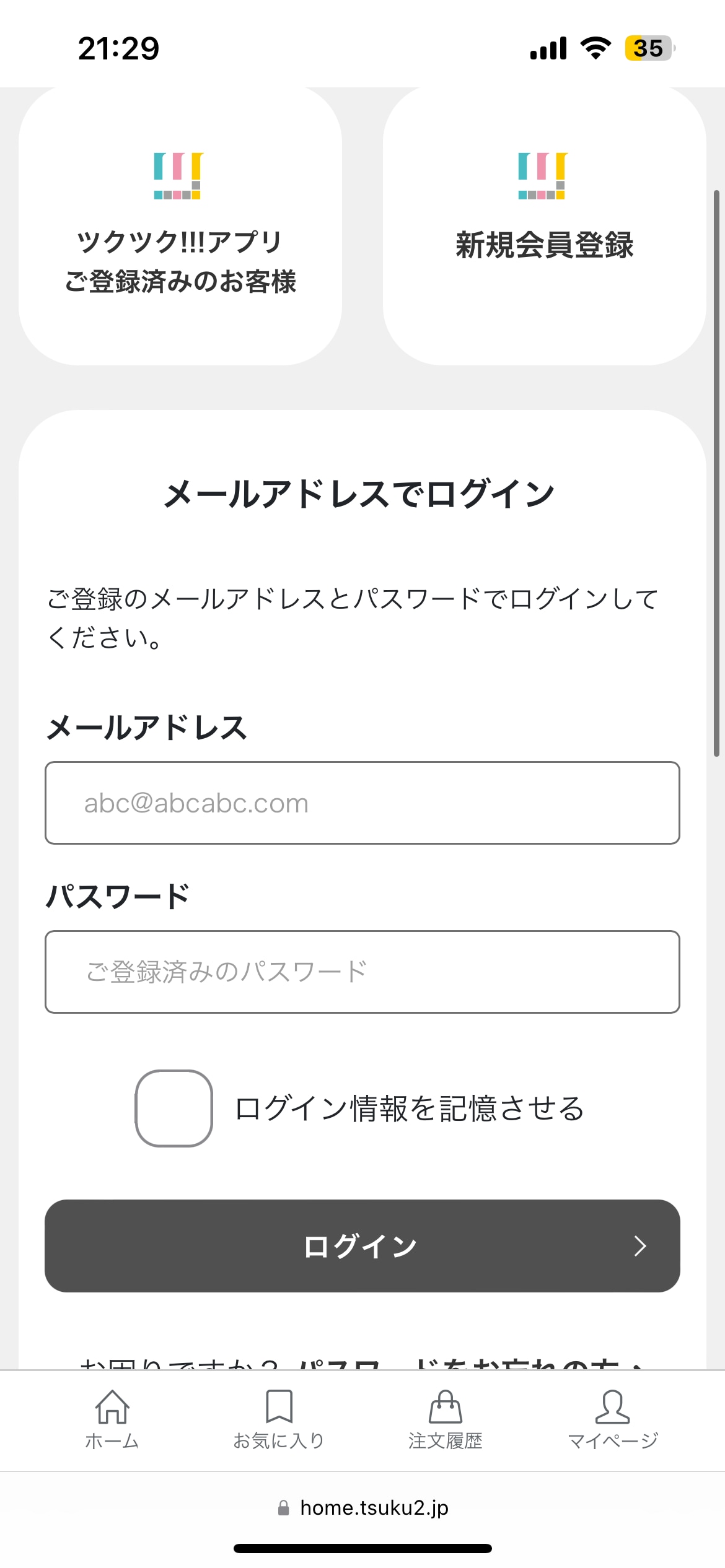
Task: Tap the logo in ツクツク!!!アプリ card
Action: [178, 176]
